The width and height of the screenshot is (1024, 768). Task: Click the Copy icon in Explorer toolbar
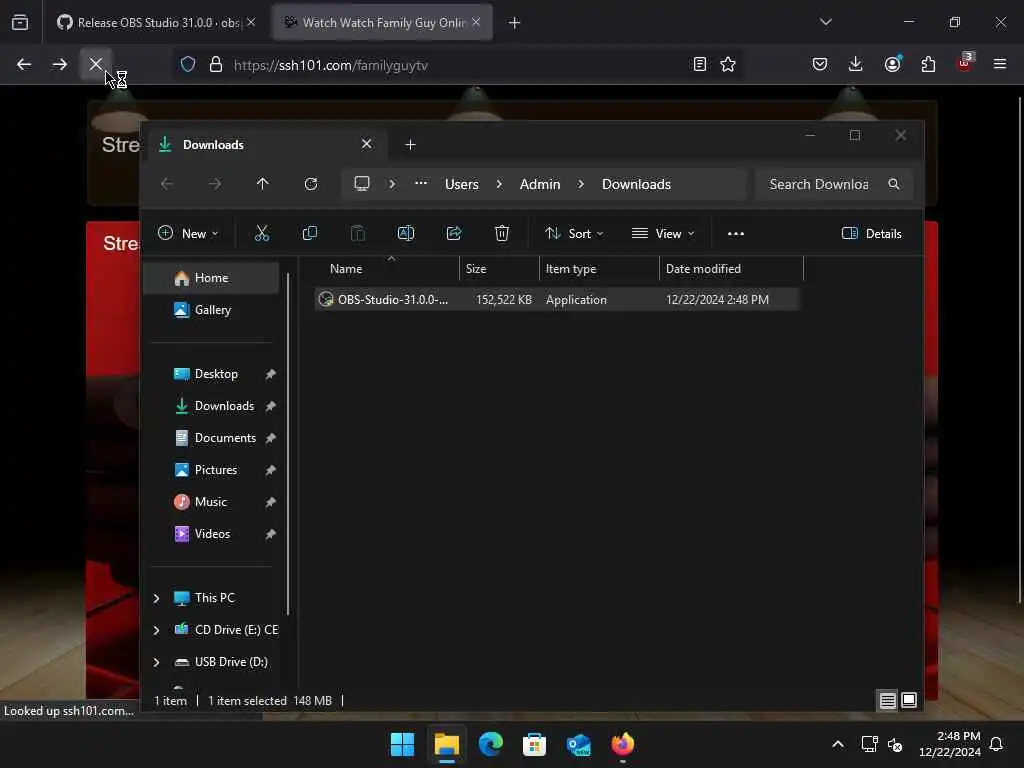click(x=310, y=233)
